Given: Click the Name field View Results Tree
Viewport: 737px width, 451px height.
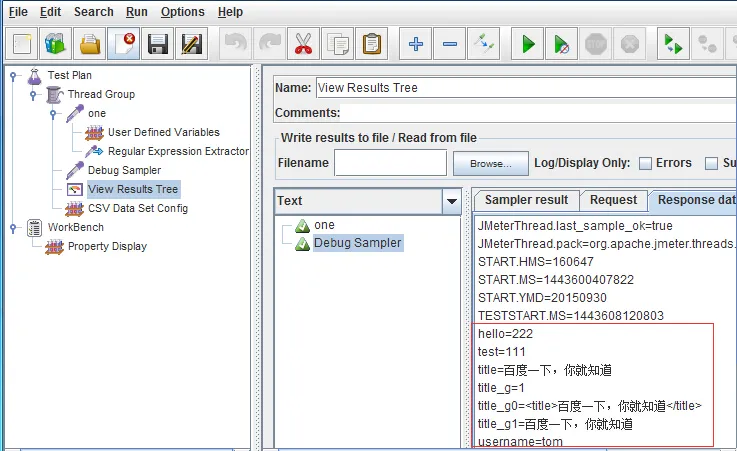Looking at the screenshot, I should pos(526,88).
